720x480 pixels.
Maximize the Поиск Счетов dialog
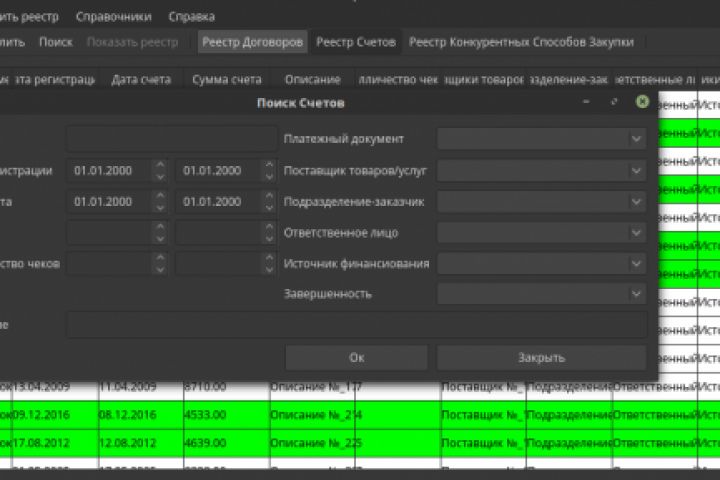click(614, 102)
